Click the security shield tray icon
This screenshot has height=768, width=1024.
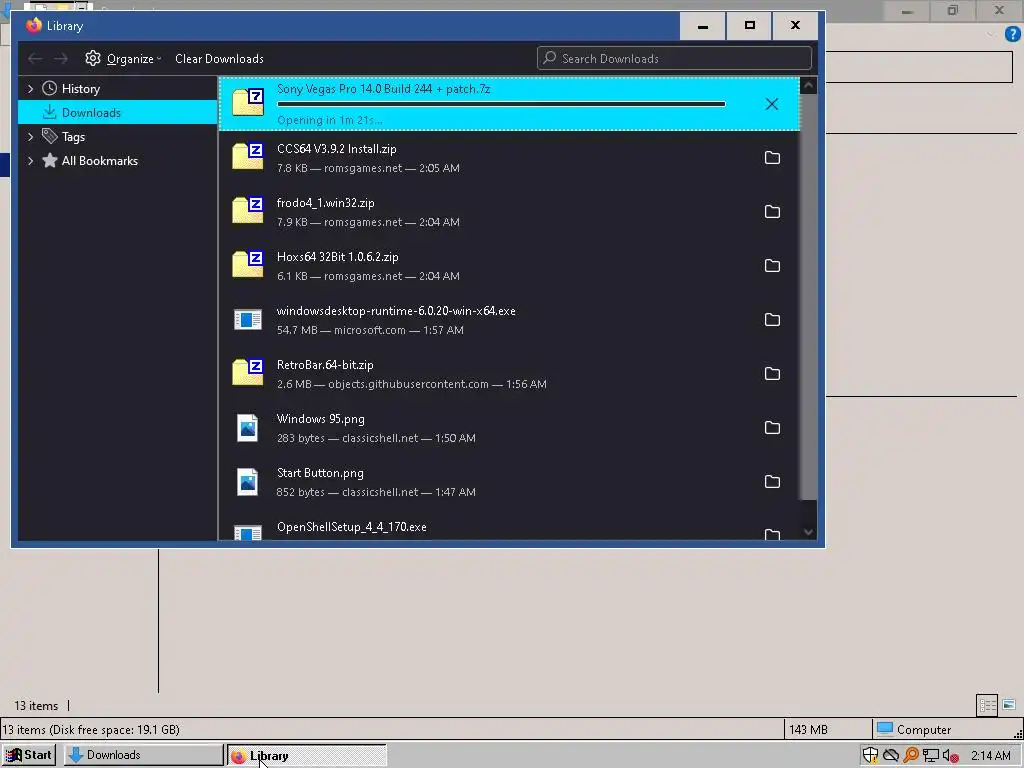coord(870,756)
